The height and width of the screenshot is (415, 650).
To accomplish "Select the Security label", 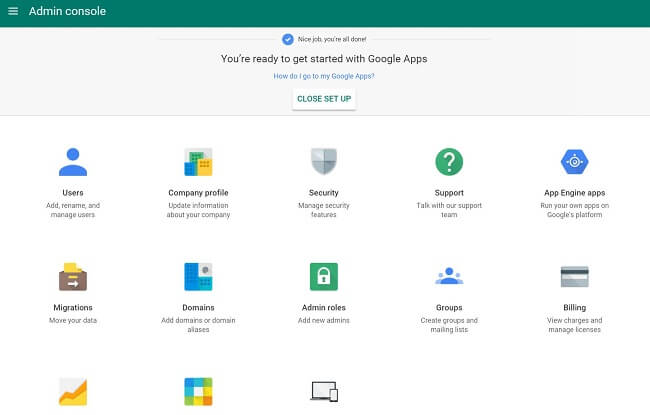I will click(324, 193).
